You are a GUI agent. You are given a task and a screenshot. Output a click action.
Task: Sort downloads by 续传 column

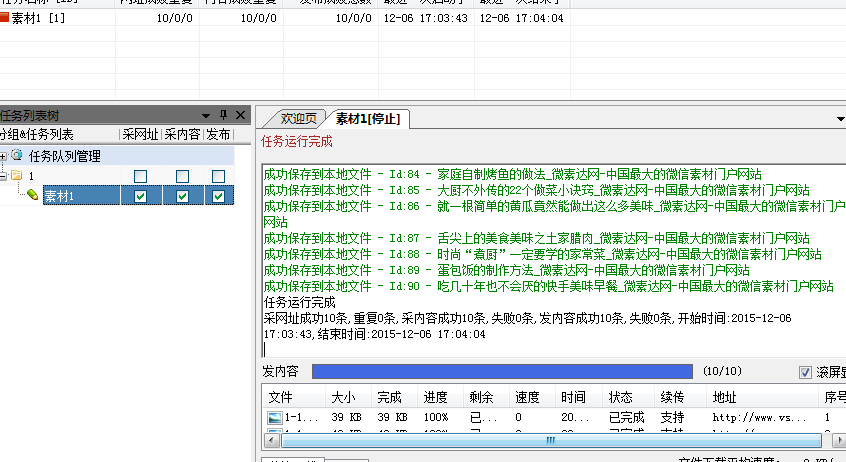point(680,397)
